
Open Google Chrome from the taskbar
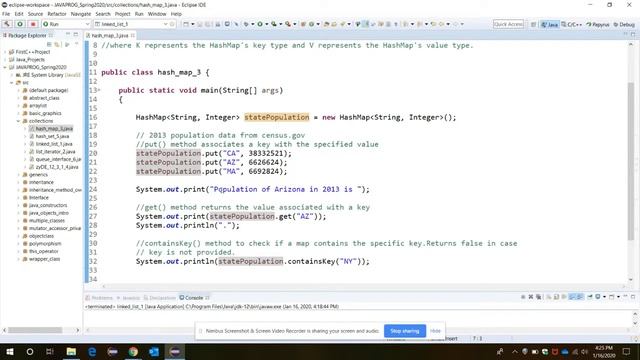[x=133, y=351]
